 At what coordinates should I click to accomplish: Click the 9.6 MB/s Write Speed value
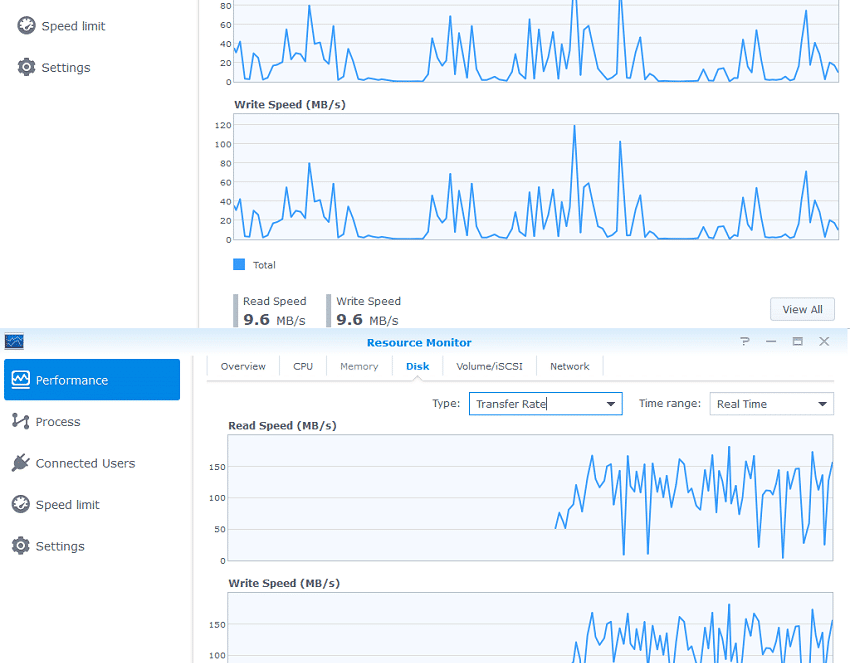(x=368, y=320)
